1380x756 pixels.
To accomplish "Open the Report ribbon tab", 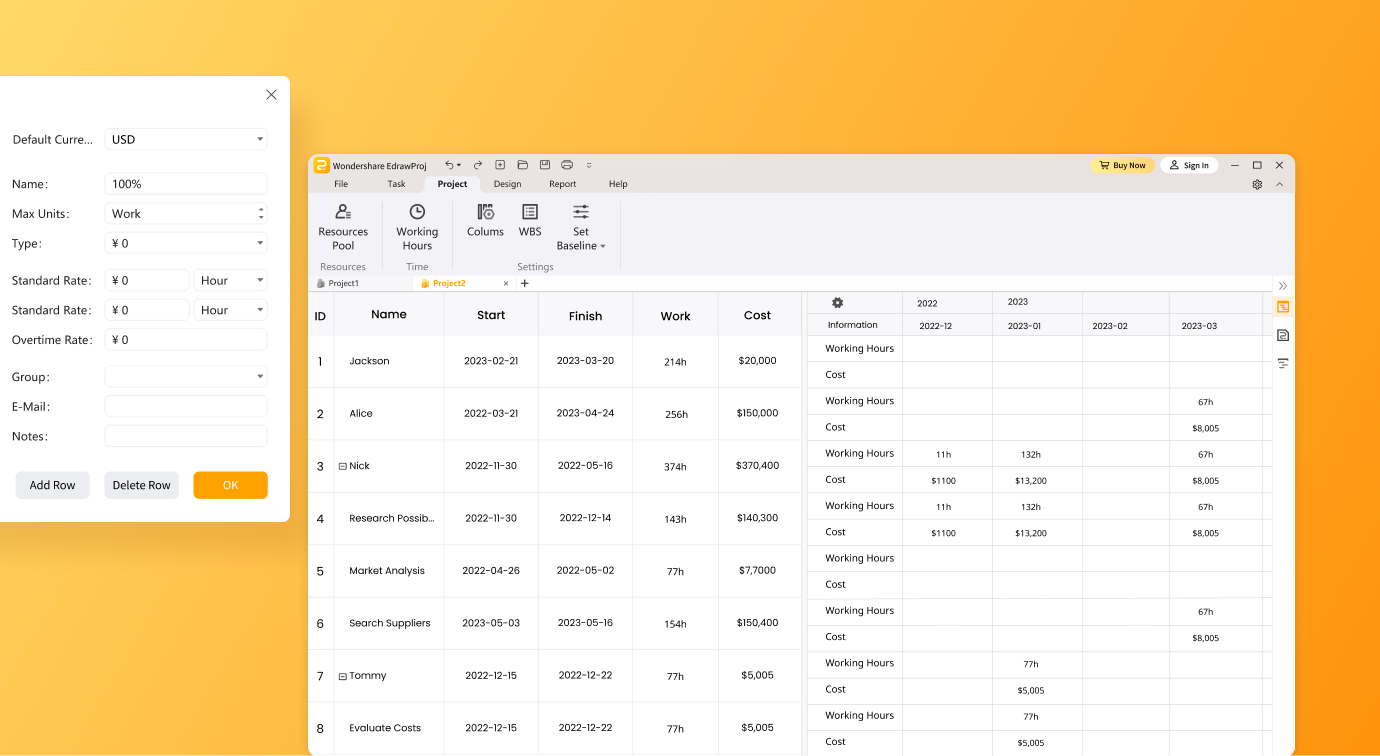I will (562, 184).
